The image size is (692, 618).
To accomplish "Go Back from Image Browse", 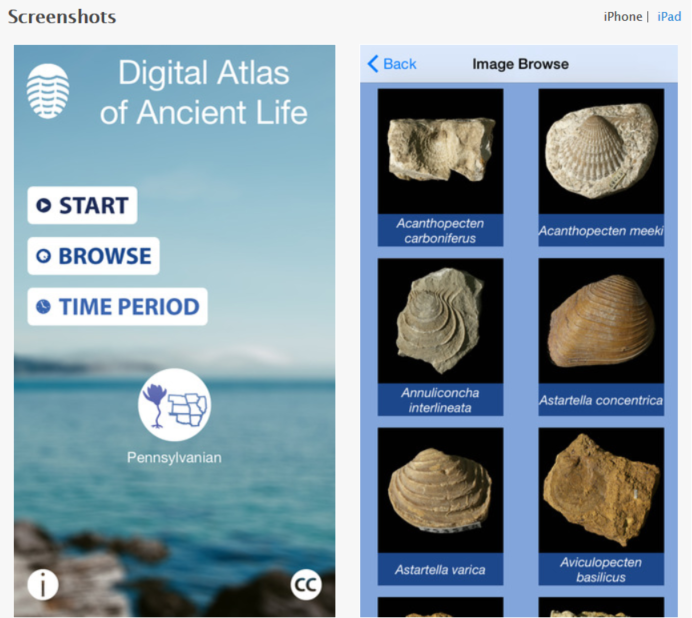I will coord(392,64).
